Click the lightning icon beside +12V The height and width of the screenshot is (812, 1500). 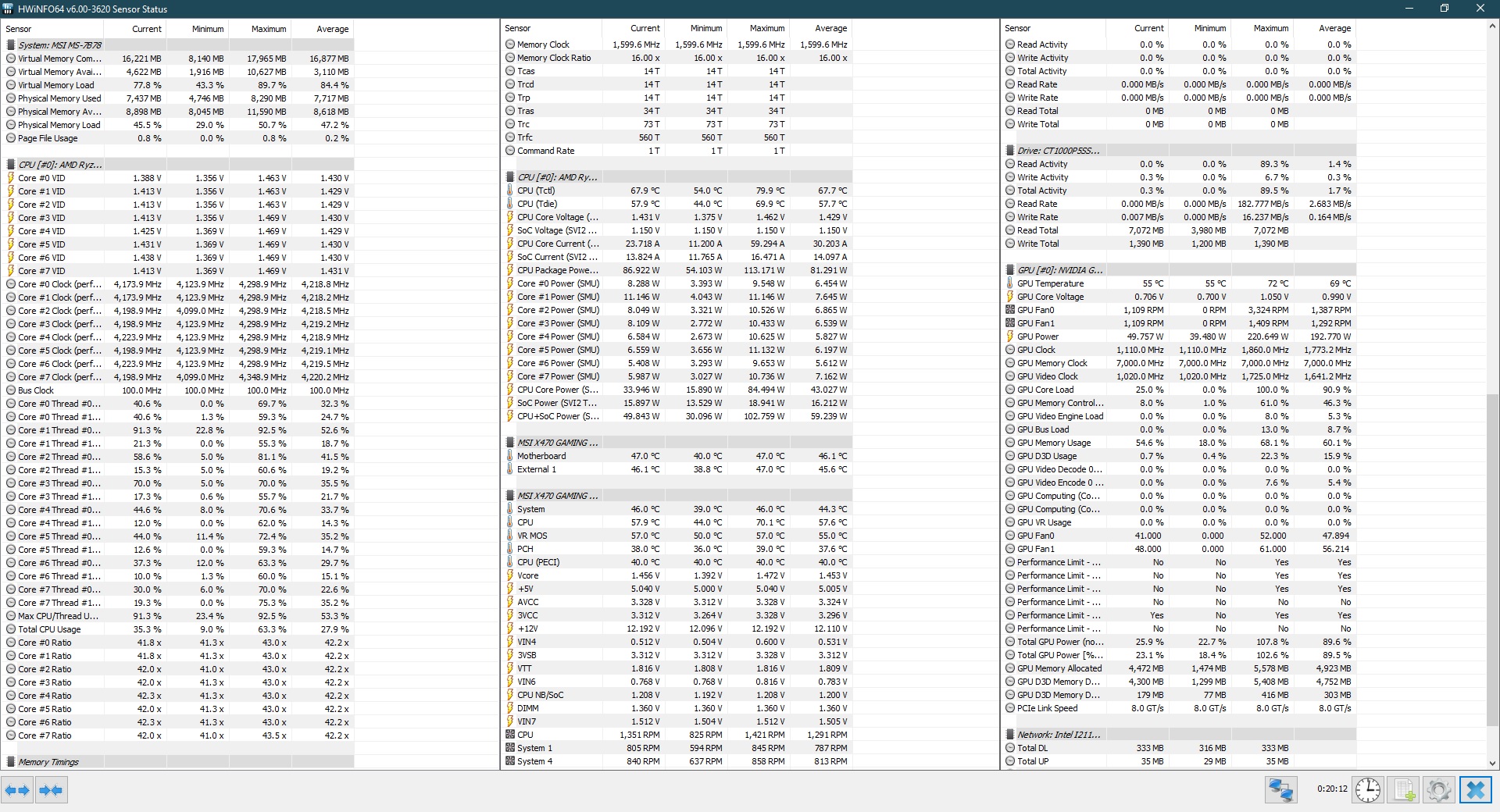click(x=510, y=629)
